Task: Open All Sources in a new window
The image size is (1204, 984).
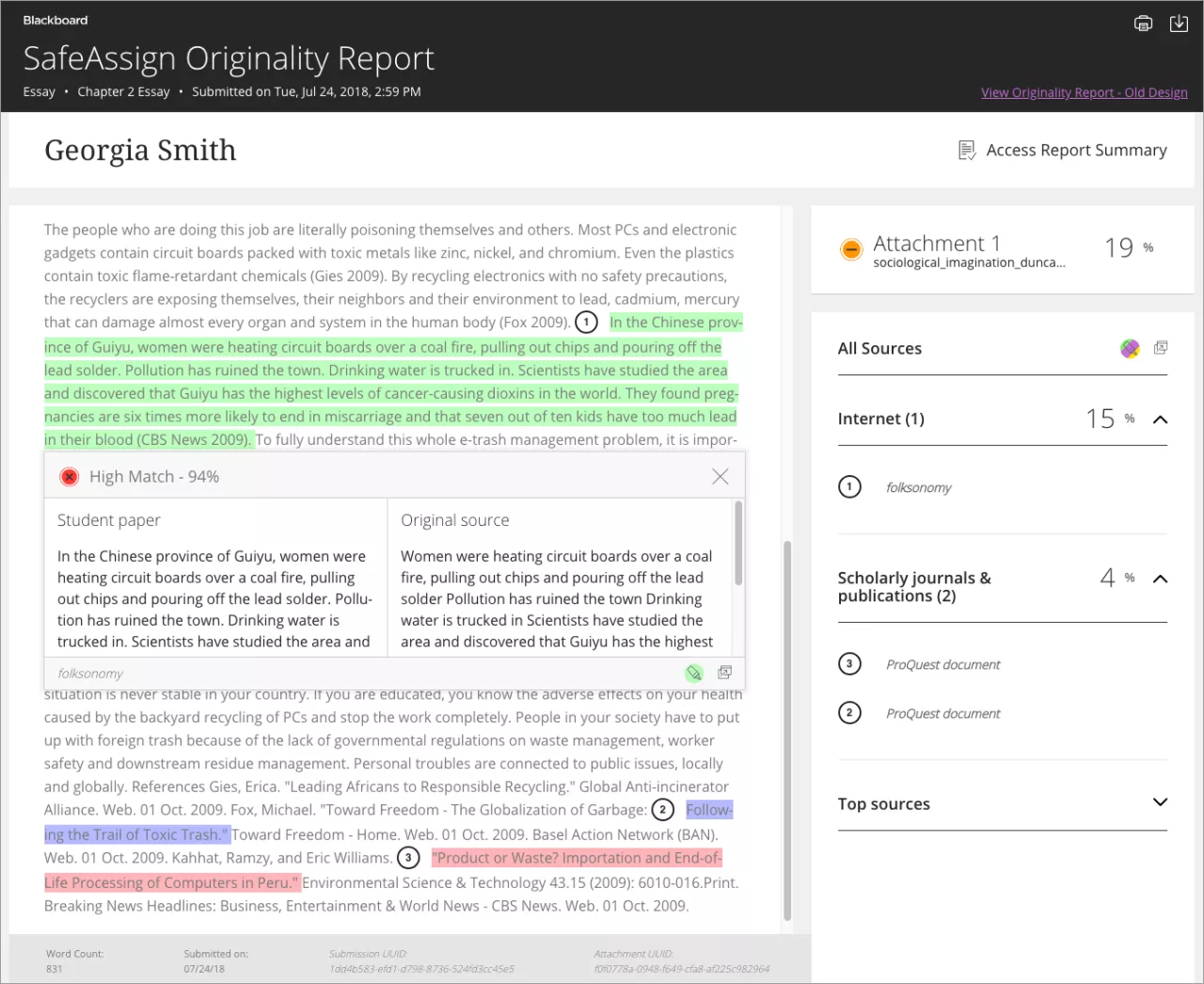Action: (x=1161, y=348)
